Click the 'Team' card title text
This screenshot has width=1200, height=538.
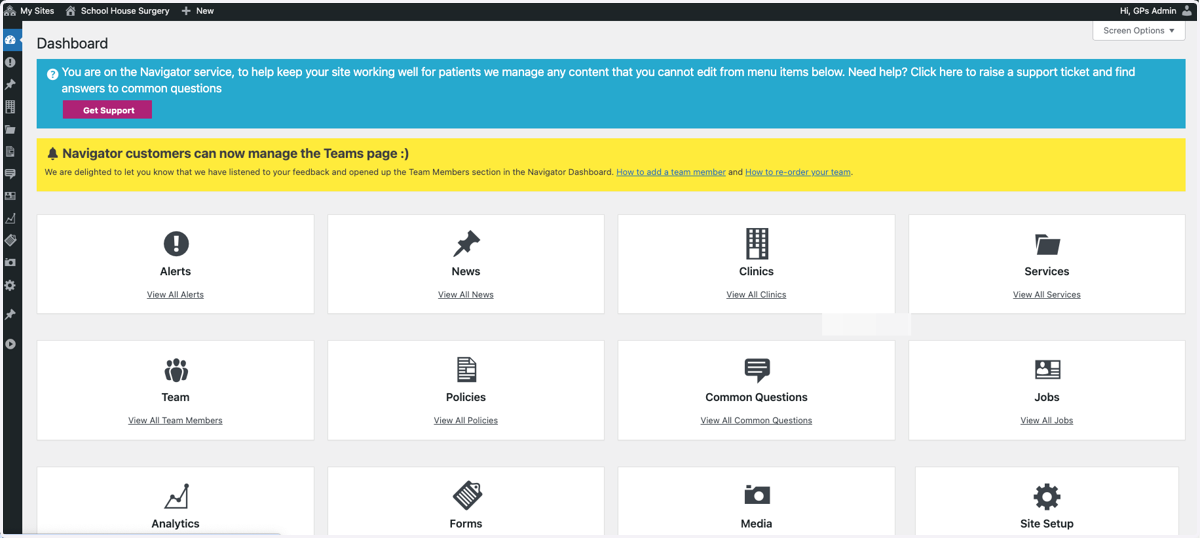pyautogui.click(x=175, y=397)
